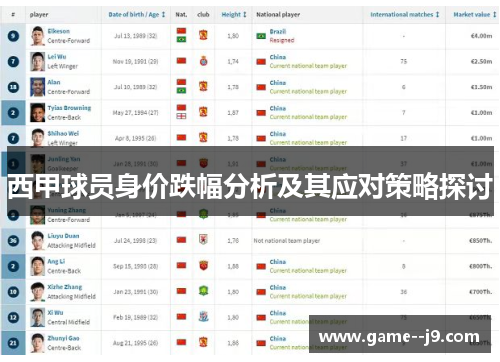Click the England flag in Tyias Browning's row
Screen dimensions: 500x362
coord(181,116)
